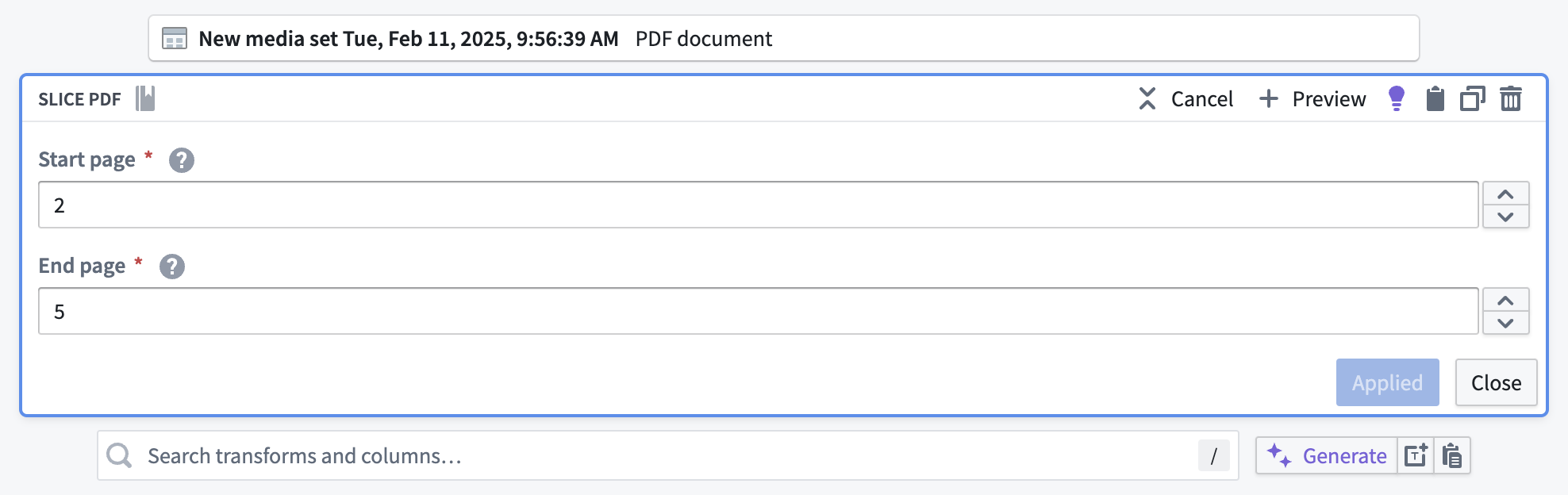Open Start page help tooltip icon
Image resolution: width=1568 pixels, height=495 pixels.
182,160
